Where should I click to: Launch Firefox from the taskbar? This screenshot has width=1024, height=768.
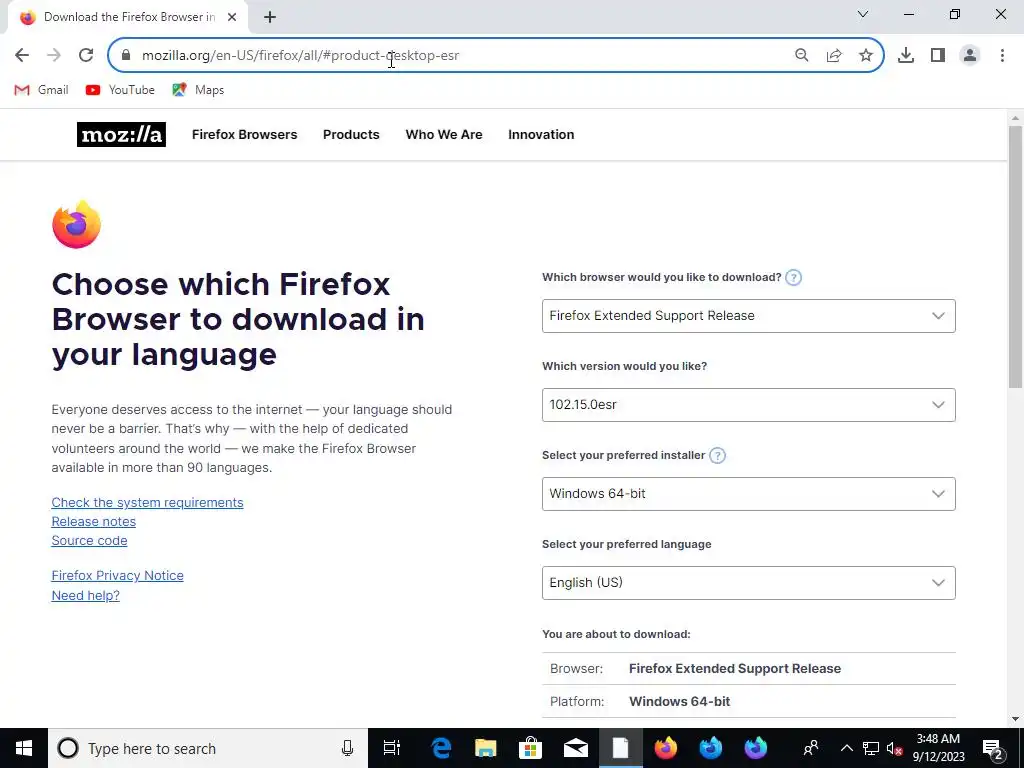tap(665, 748)
